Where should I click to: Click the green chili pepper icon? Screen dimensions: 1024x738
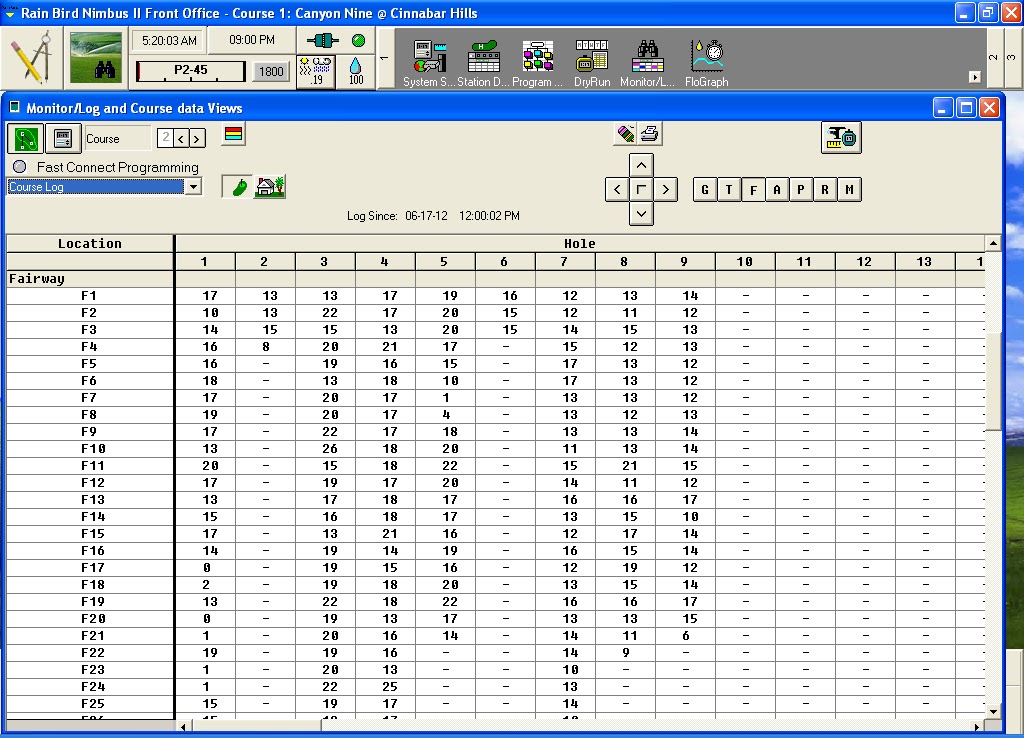point(238,187)
